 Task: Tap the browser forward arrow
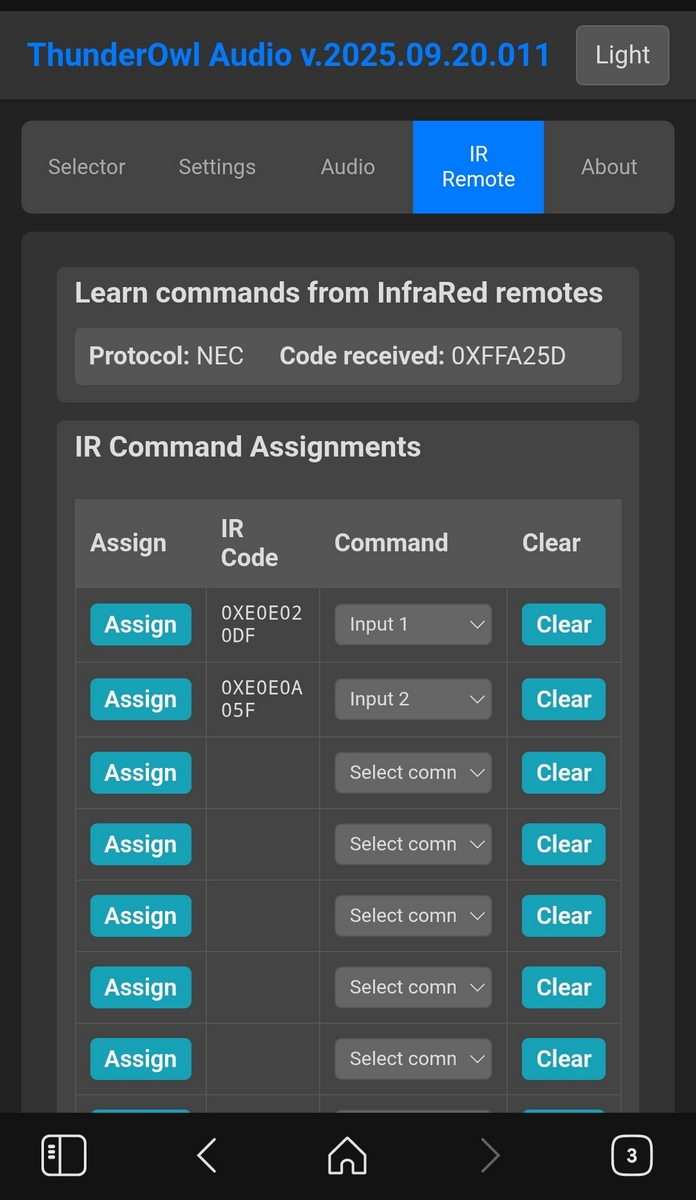490,1156
